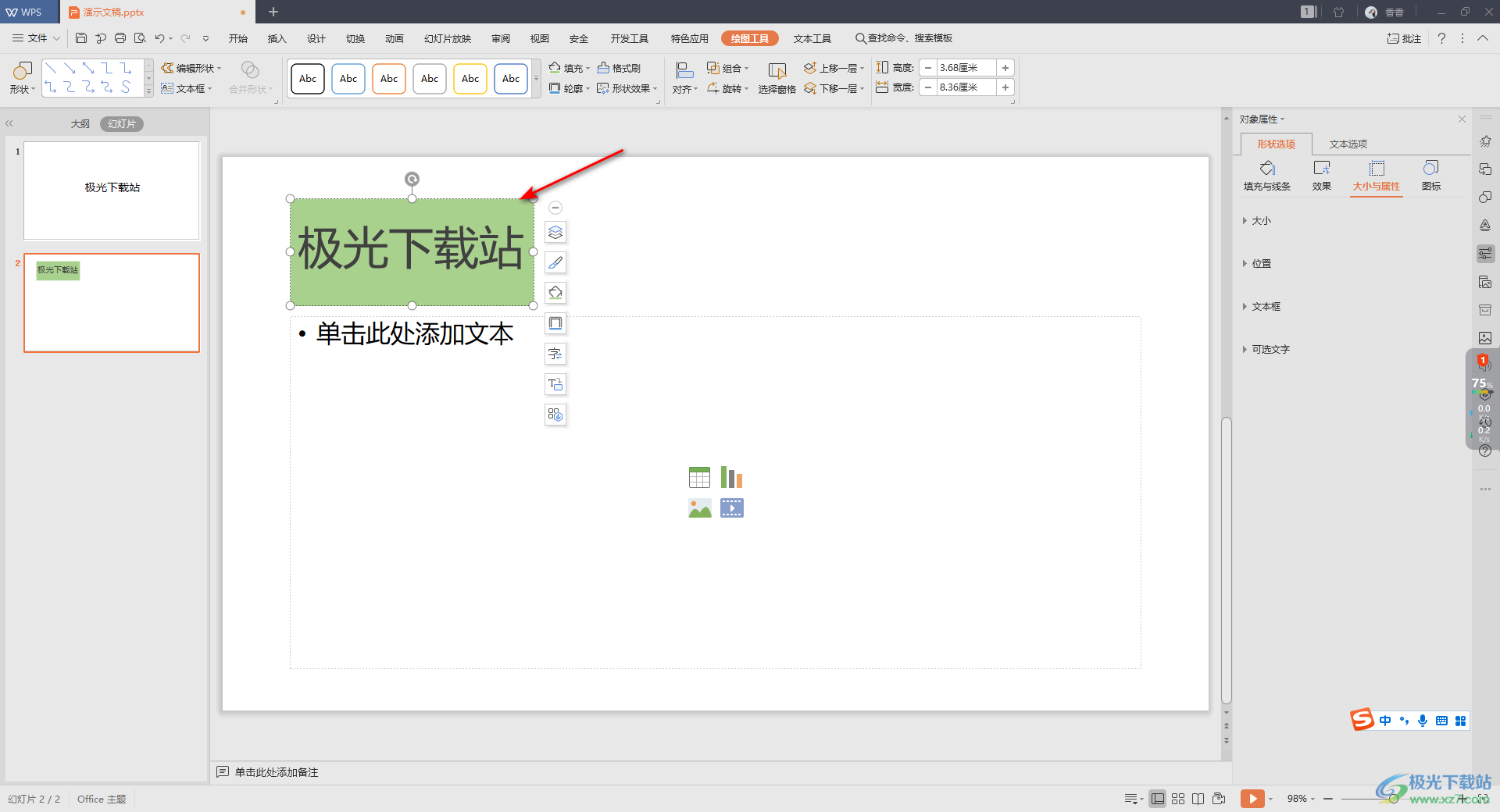Switch to reading view icon
Screen dimensions: 1500x812
[x=1198, y=799]
